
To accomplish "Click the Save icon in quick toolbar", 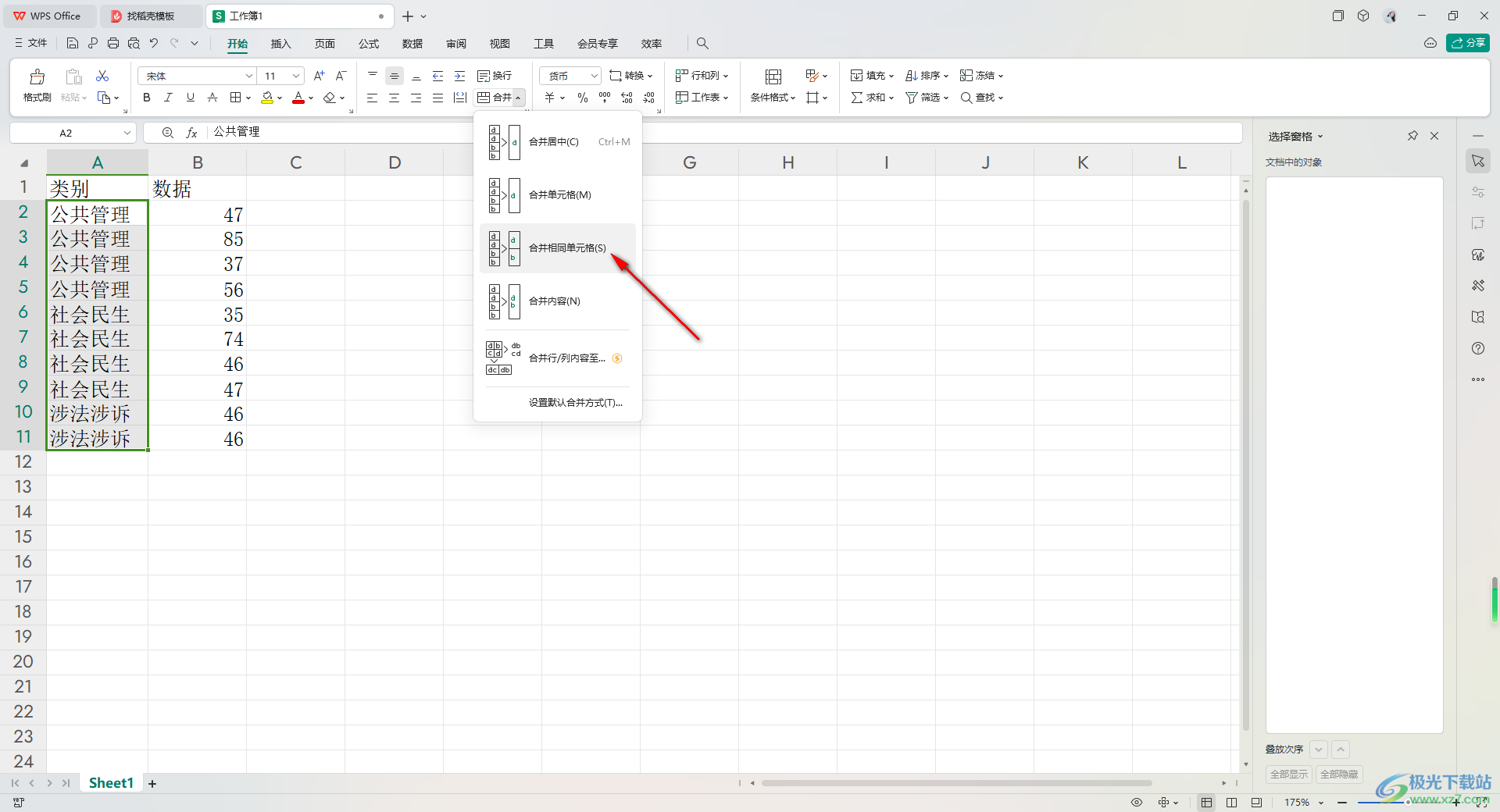I will tap(73, 44).
